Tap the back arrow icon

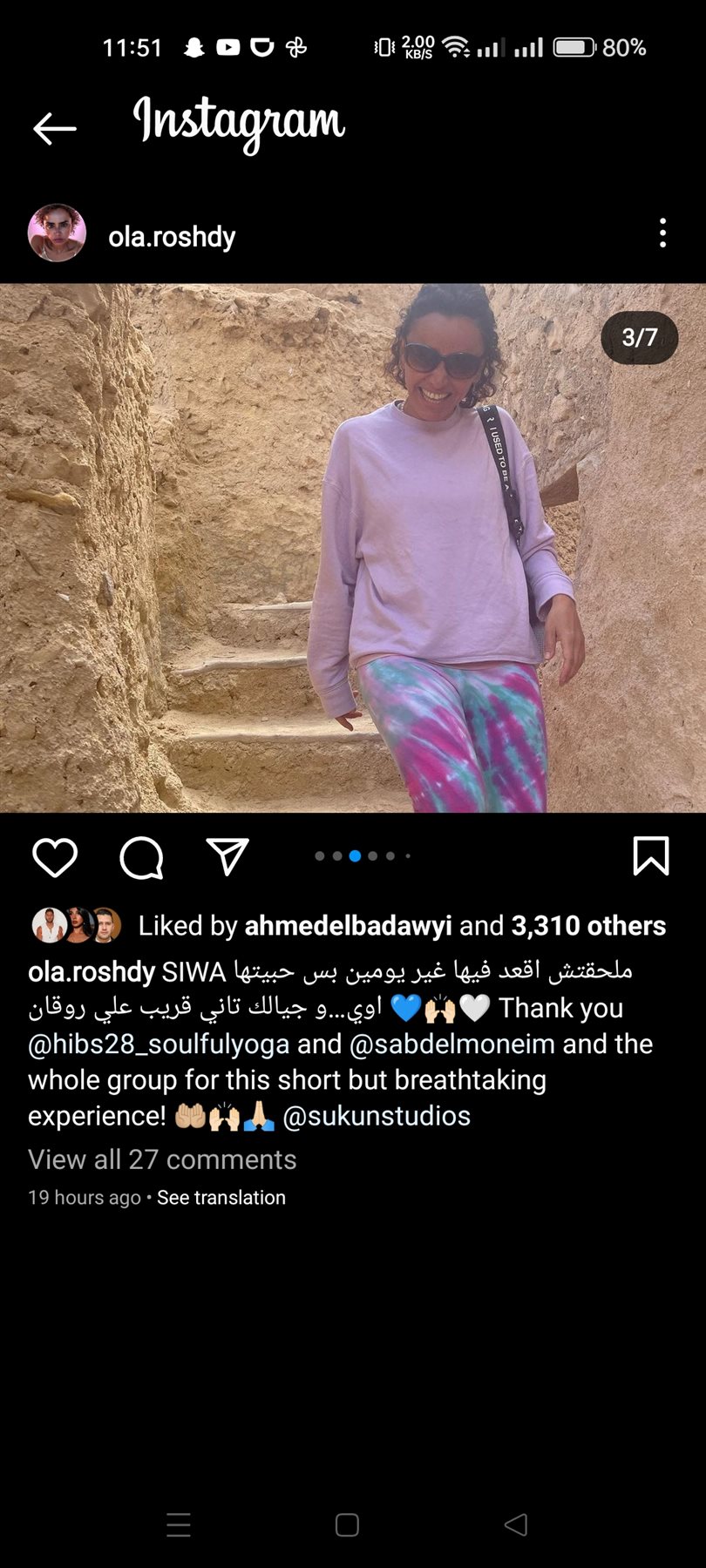tap(54, 128)
